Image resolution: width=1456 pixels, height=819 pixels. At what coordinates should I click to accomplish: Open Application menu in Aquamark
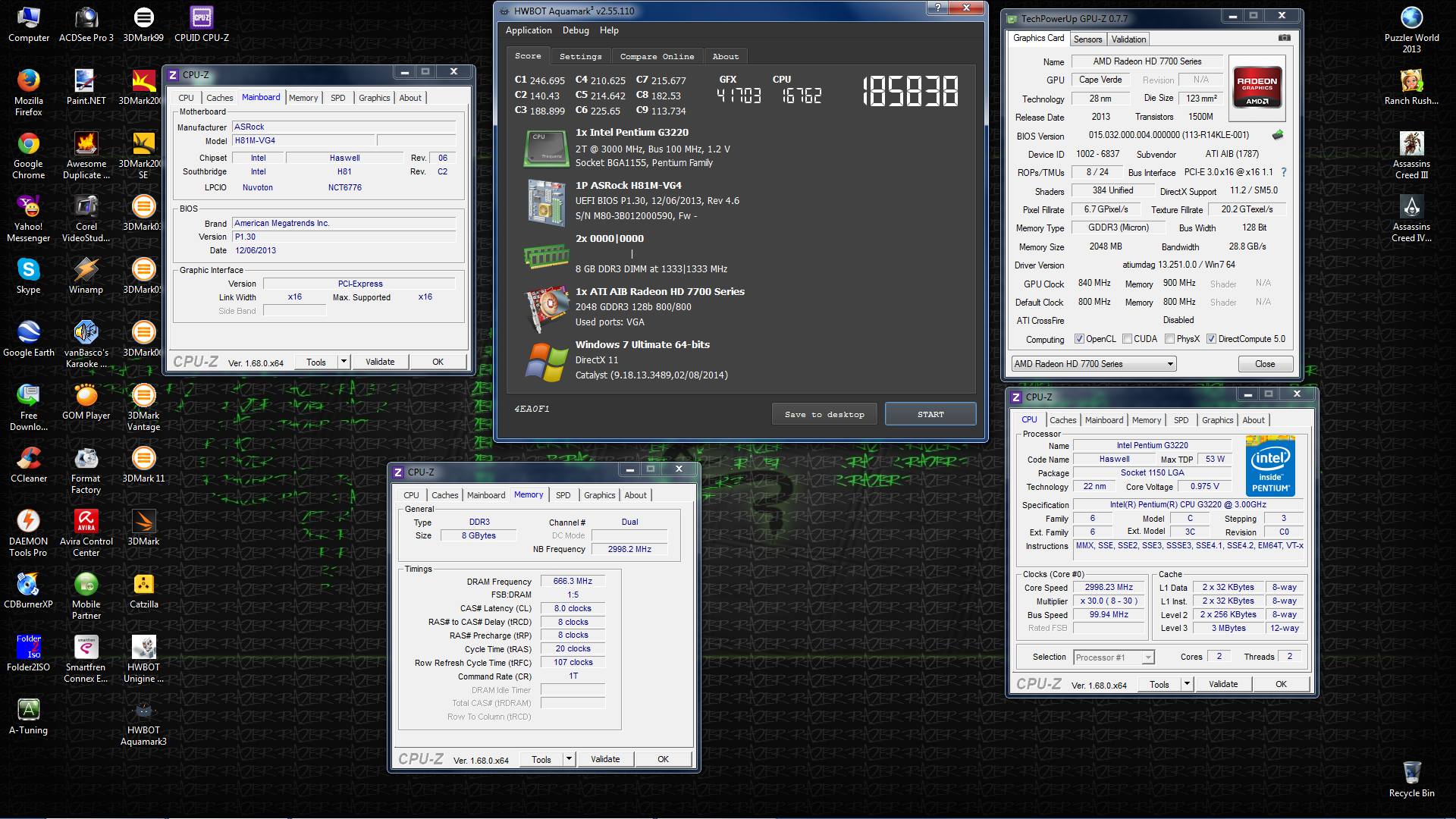529,30
